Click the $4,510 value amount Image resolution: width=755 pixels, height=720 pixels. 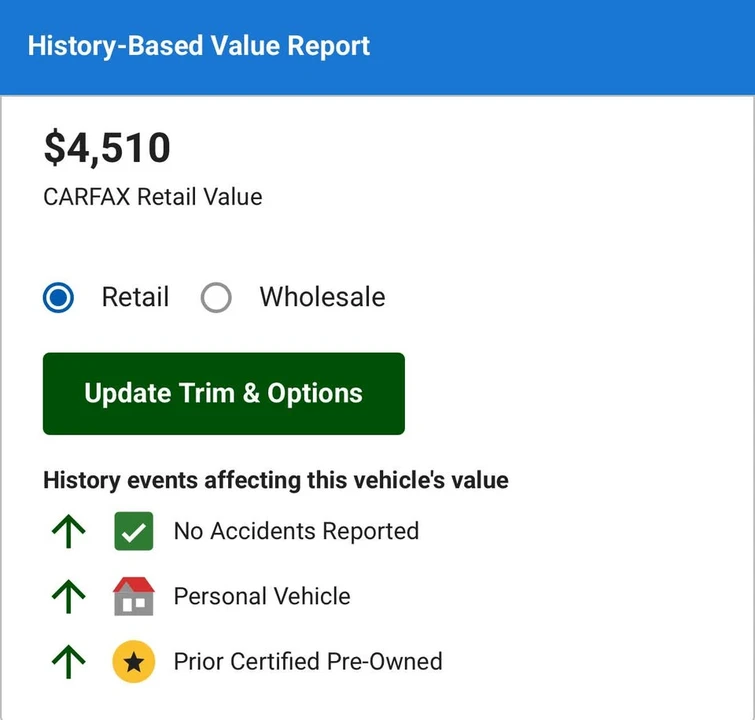(107, 148)
